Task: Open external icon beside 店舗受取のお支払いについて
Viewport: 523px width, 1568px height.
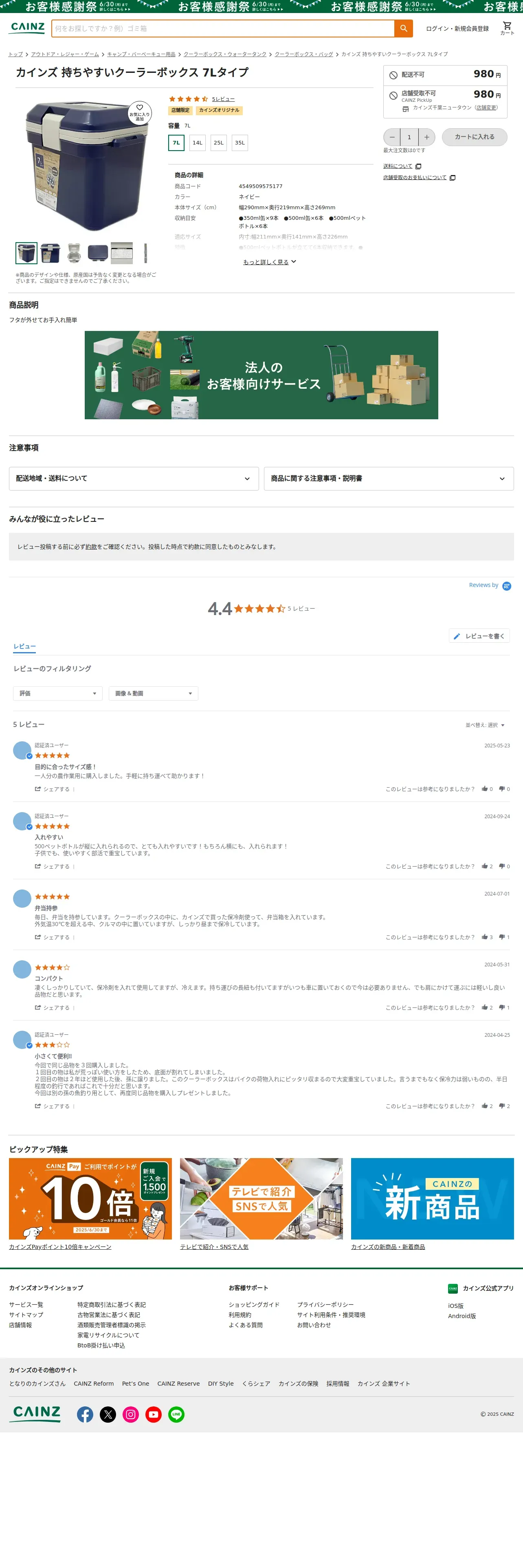Action: (453, 178)
